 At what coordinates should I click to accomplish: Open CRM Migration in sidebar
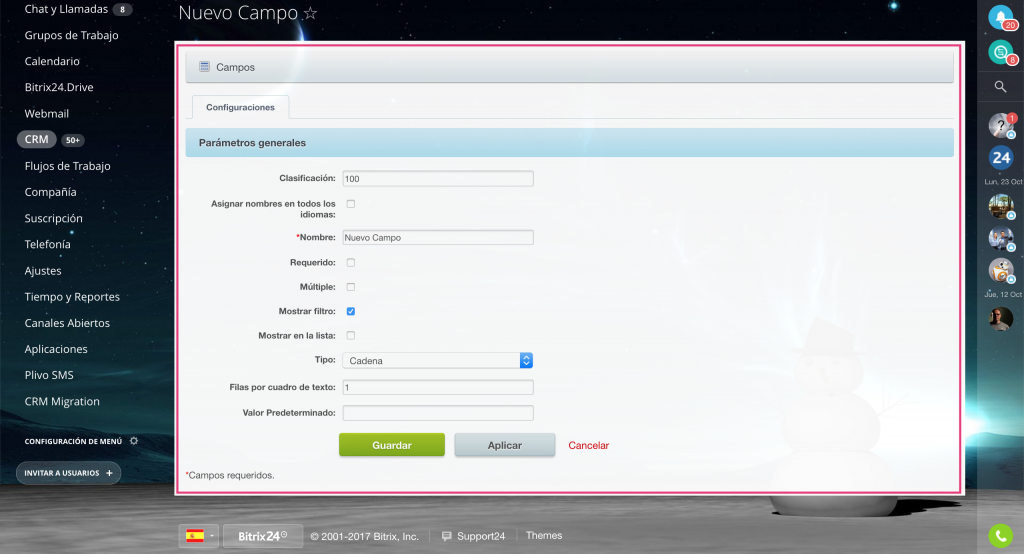click(x=62, y=401)
